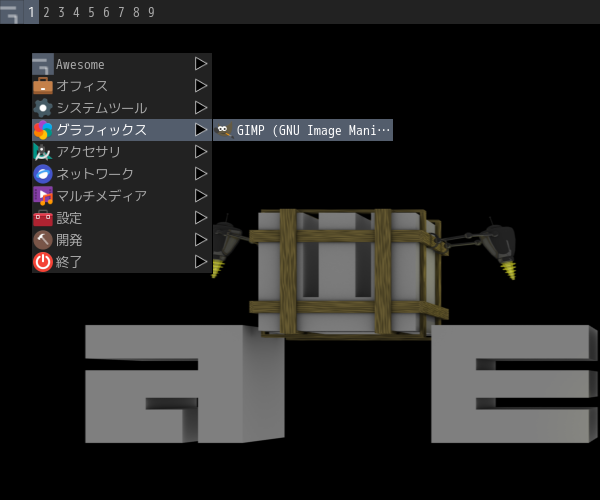The image size is (600, 500).
Task: Click the red toolbox icon beside 設定
Action: (43, 218)
